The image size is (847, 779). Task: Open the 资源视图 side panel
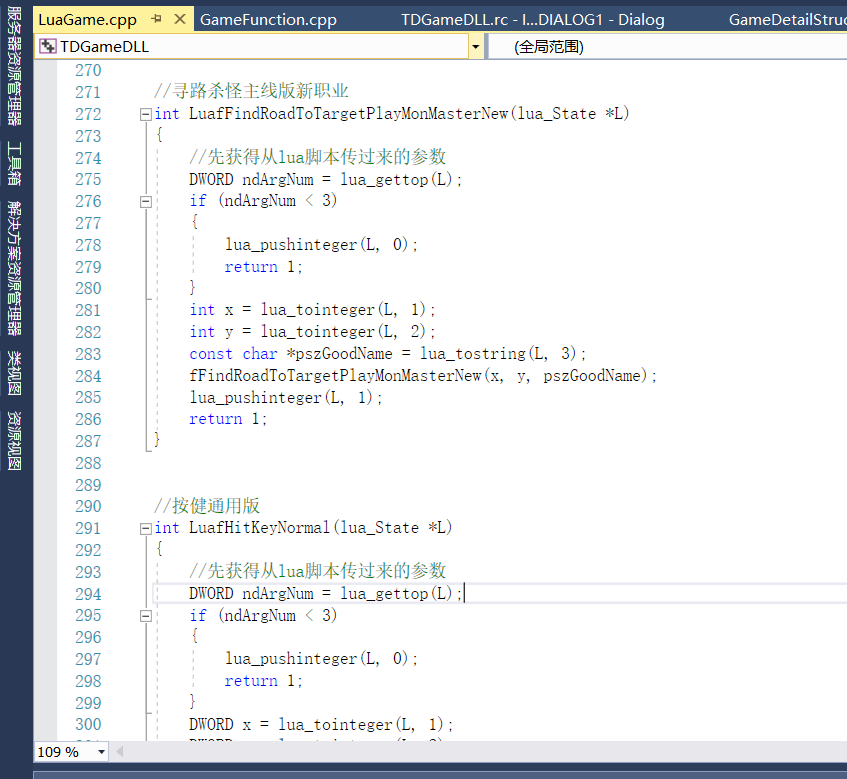coord(14,439)
